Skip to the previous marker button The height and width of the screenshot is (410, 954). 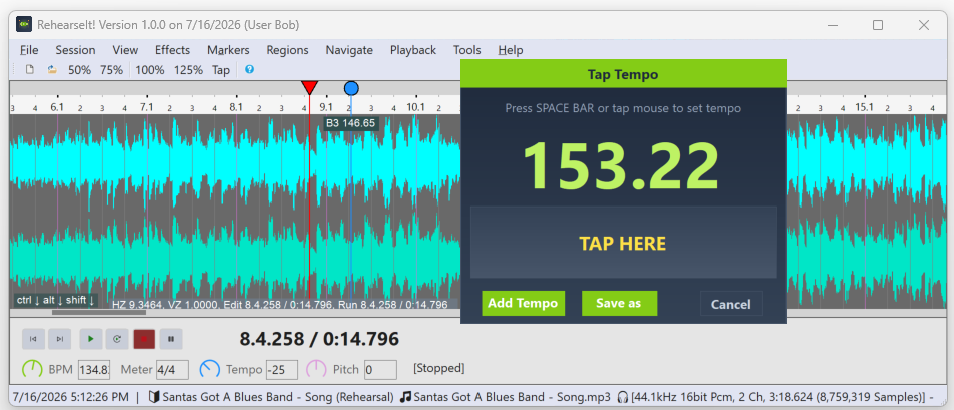[x=33, y=339]
